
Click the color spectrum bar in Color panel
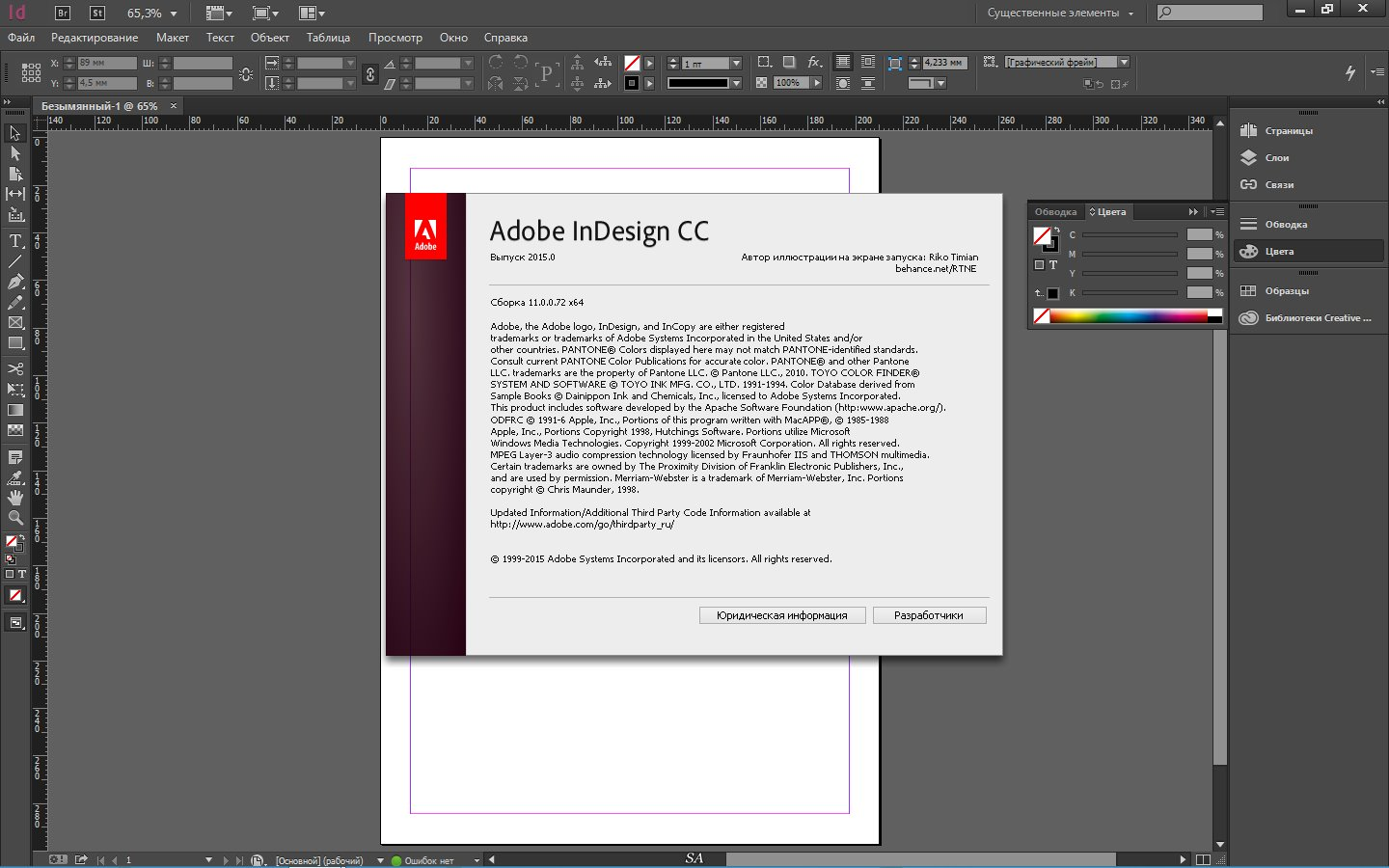coord(1128,315)
